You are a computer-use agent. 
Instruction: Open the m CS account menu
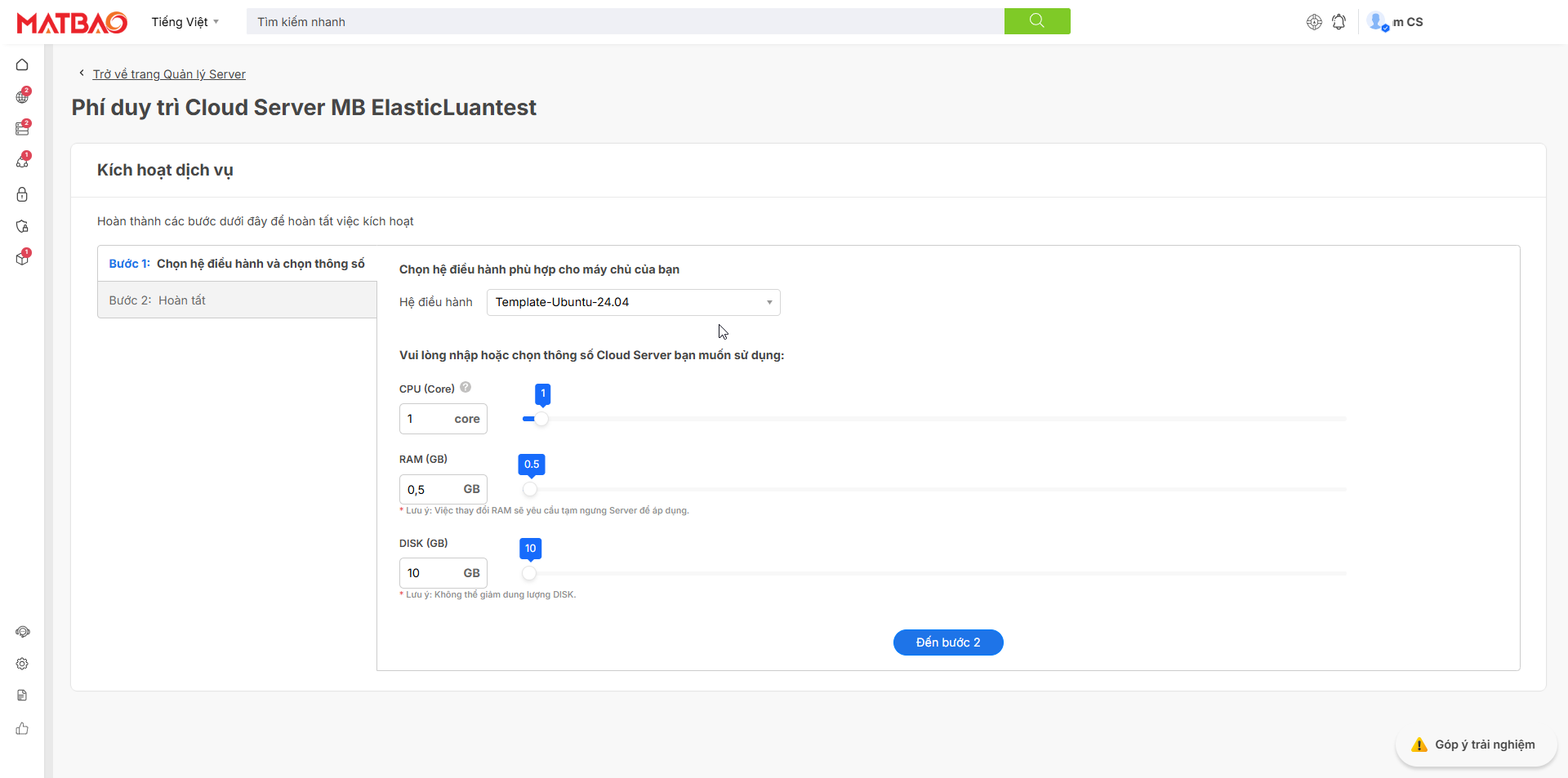pos(1396,22)
